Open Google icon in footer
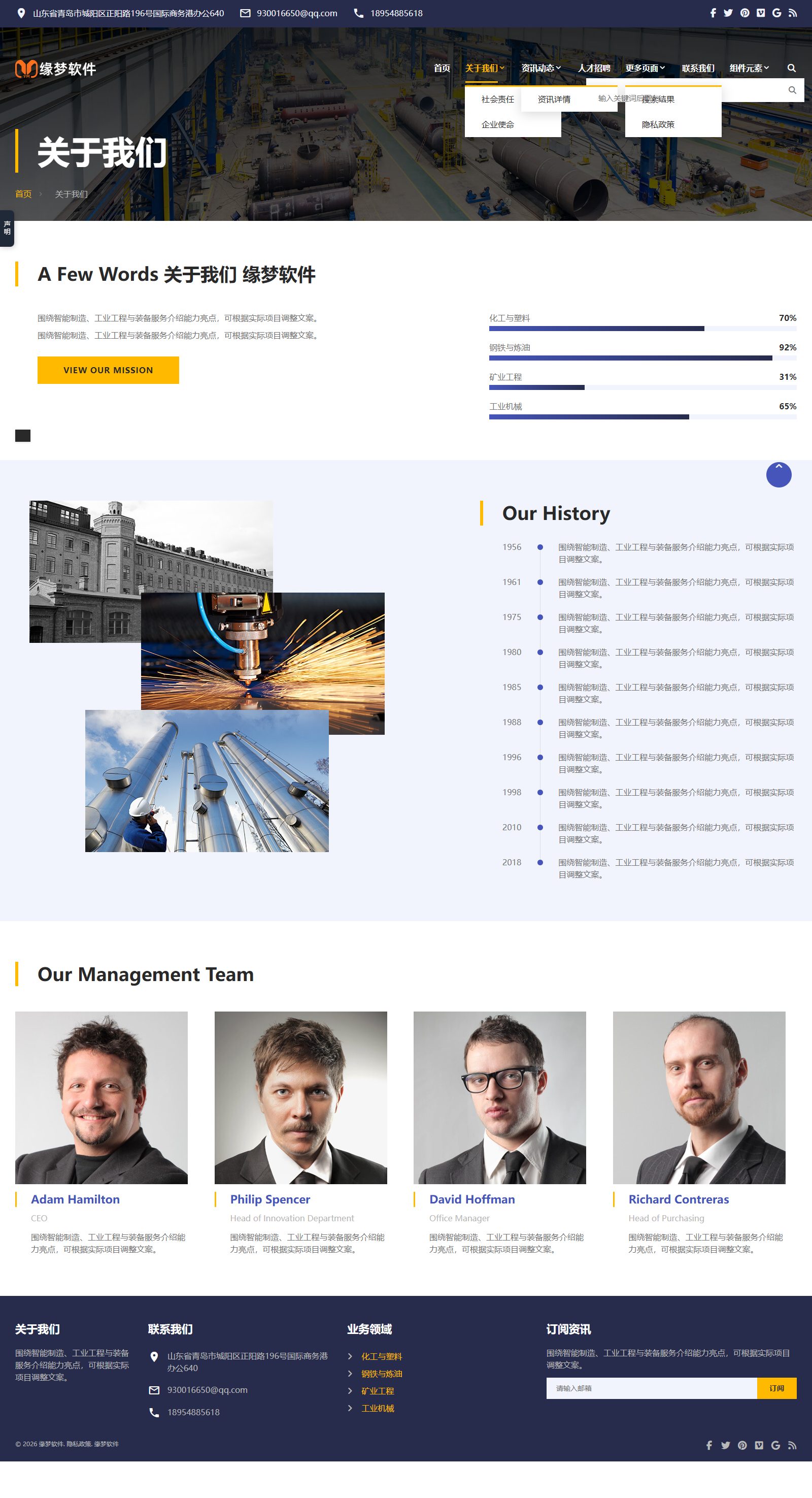This screenshot has height=1498, width=812. pyautogui.click(x=775, y=1445)
